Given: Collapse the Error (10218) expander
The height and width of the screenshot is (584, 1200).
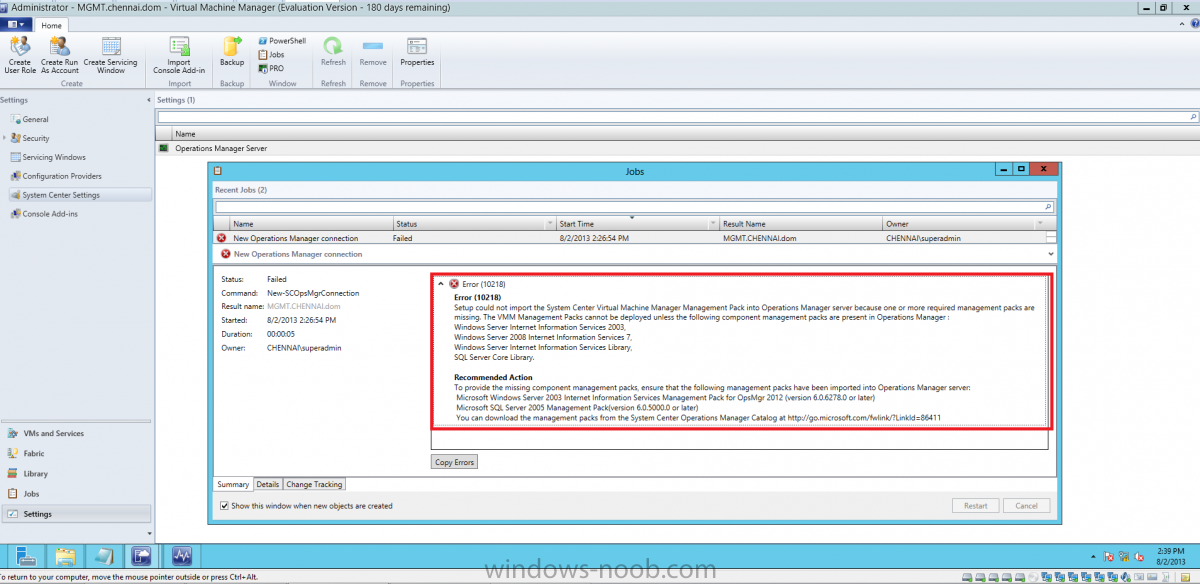Looking at the screenshot, I should [x=441, y=284].
